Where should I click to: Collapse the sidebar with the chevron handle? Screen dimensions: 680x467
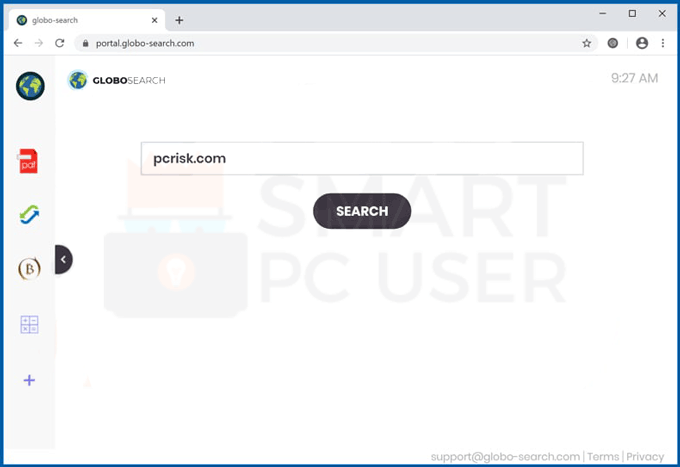click(x=63, y=259)
